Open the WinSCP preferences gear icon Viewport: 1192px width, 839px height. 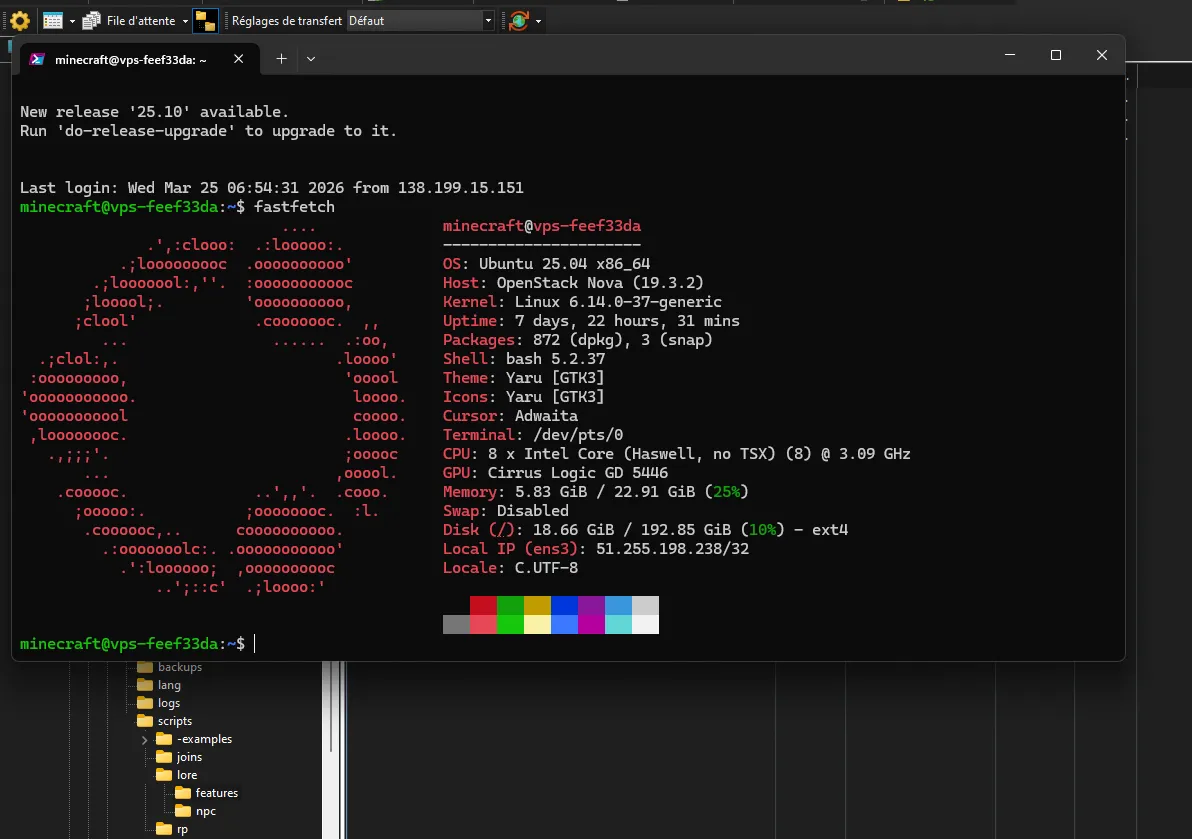pos(19,20)
